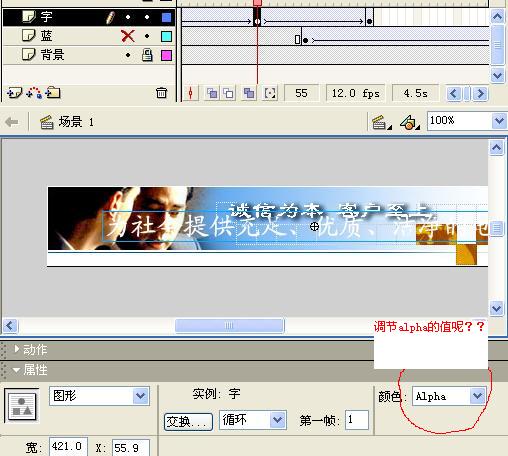This screenshot has width=508, height=456.
Task: Insert a layer folder
Action: pyautogui.click(x=53, y=92)
